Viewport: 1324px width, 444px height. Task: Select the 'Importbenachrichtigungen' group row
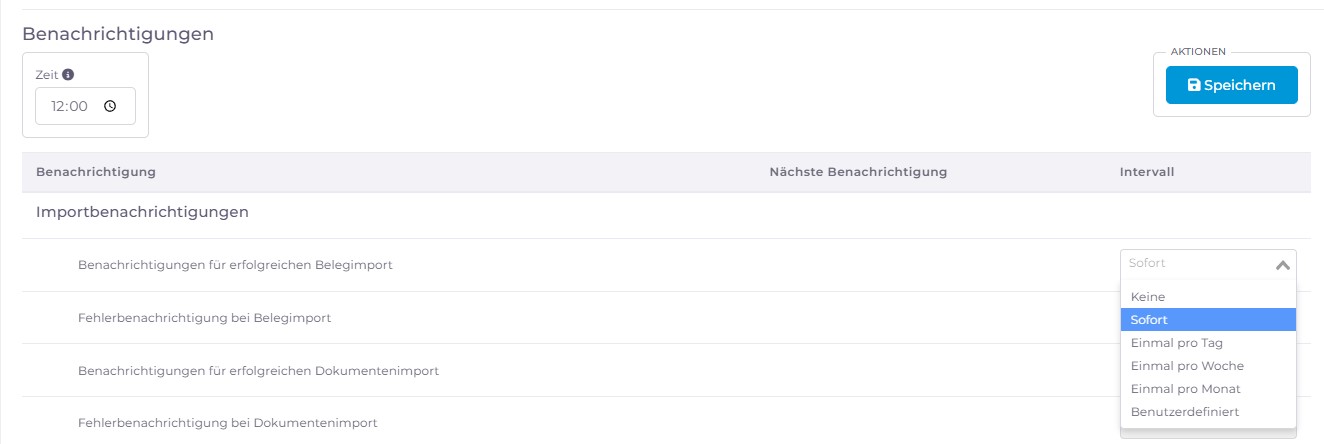[x=666, y=212]
